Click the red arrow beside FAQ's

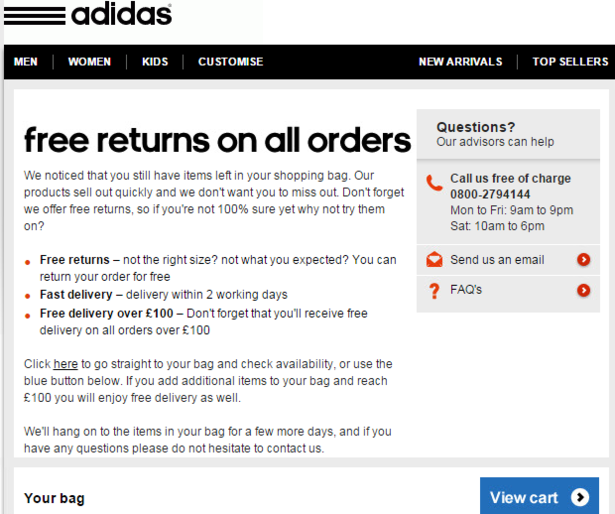(x=583, y=290)
